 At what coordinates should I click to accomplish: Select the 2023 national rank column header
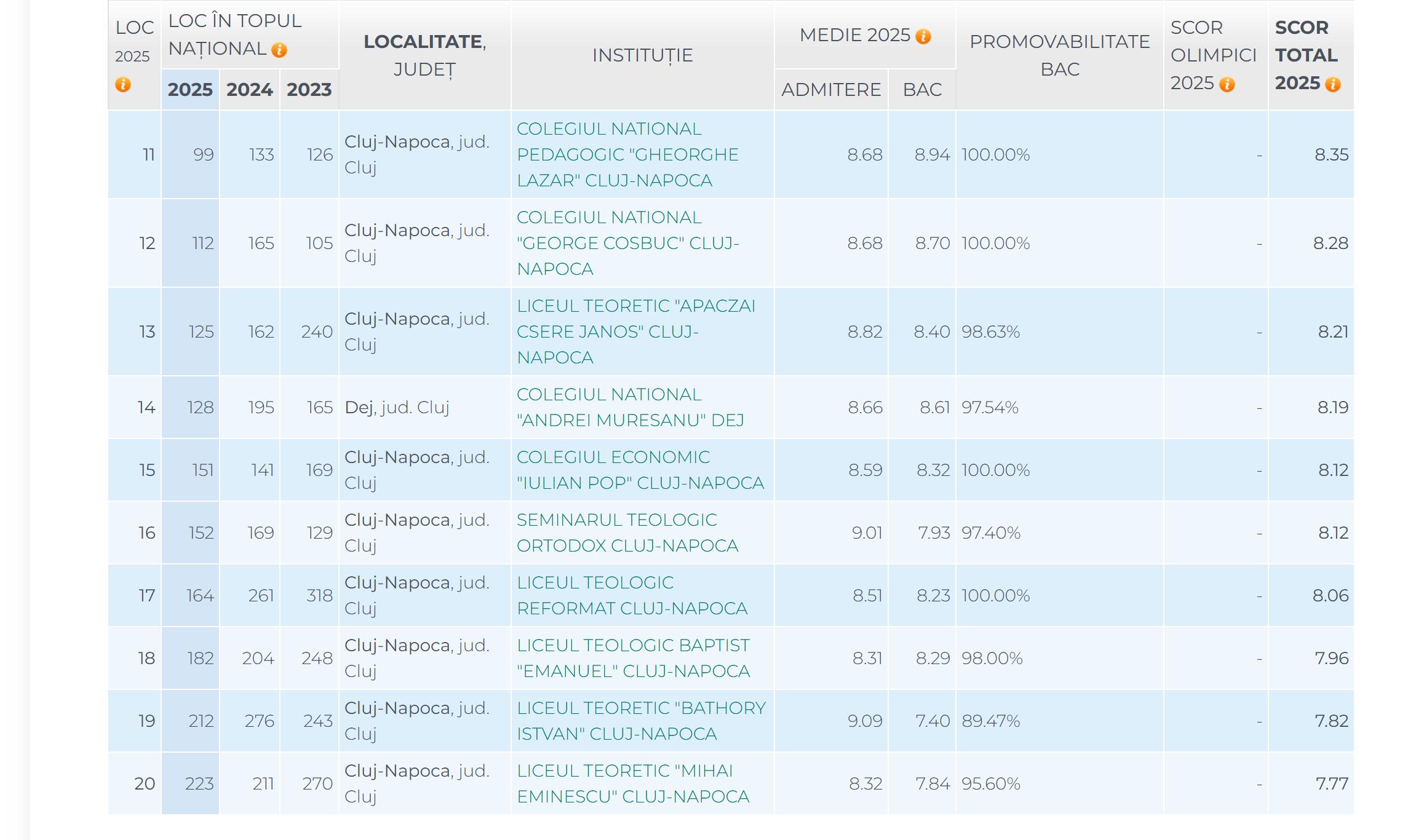pyautogui.click(x=309, y=90)
